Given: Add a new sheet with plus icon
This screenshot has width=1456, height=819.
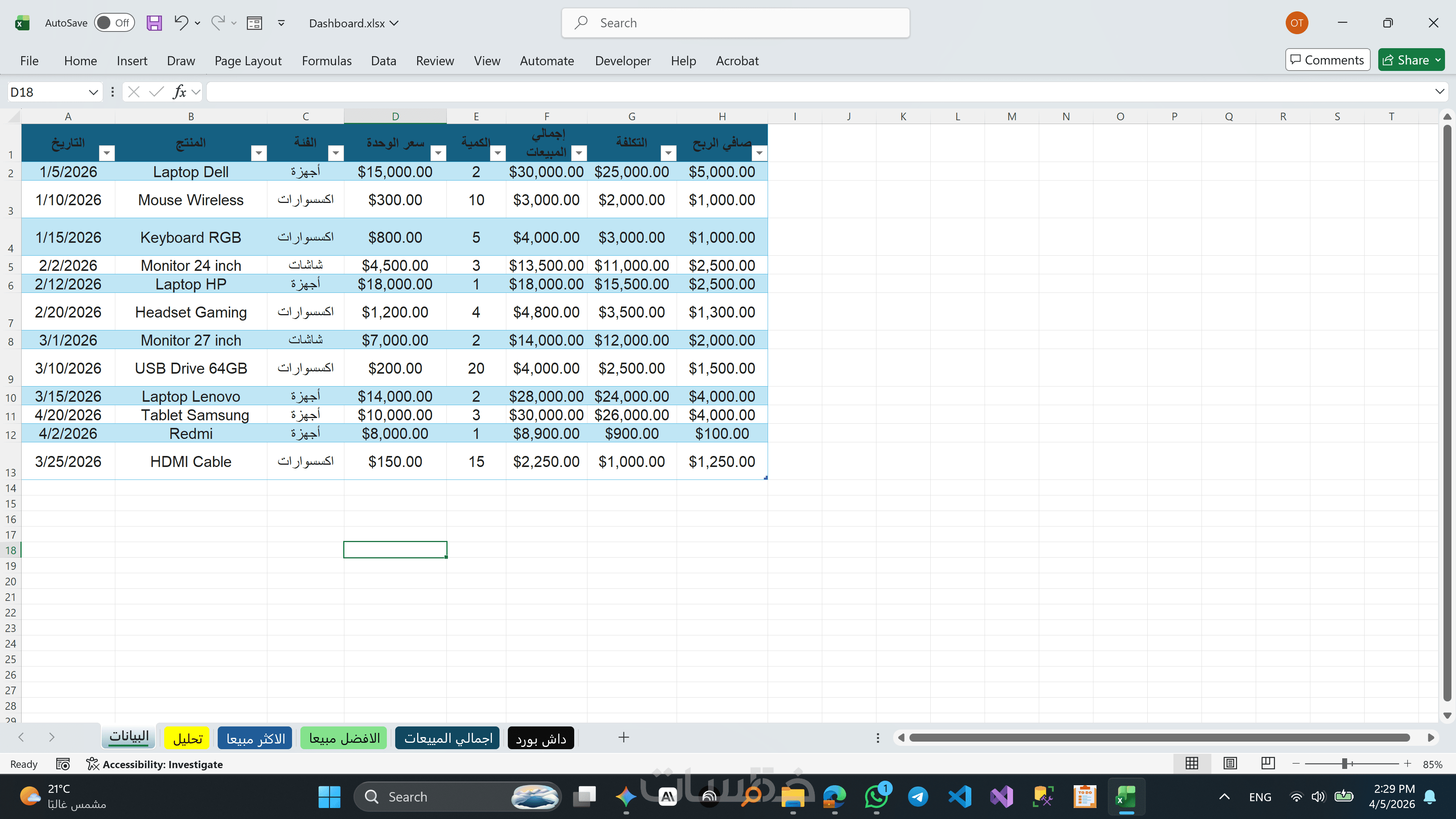Looking at the screenshot, I should pyautogui.click(x=624, y=737).
